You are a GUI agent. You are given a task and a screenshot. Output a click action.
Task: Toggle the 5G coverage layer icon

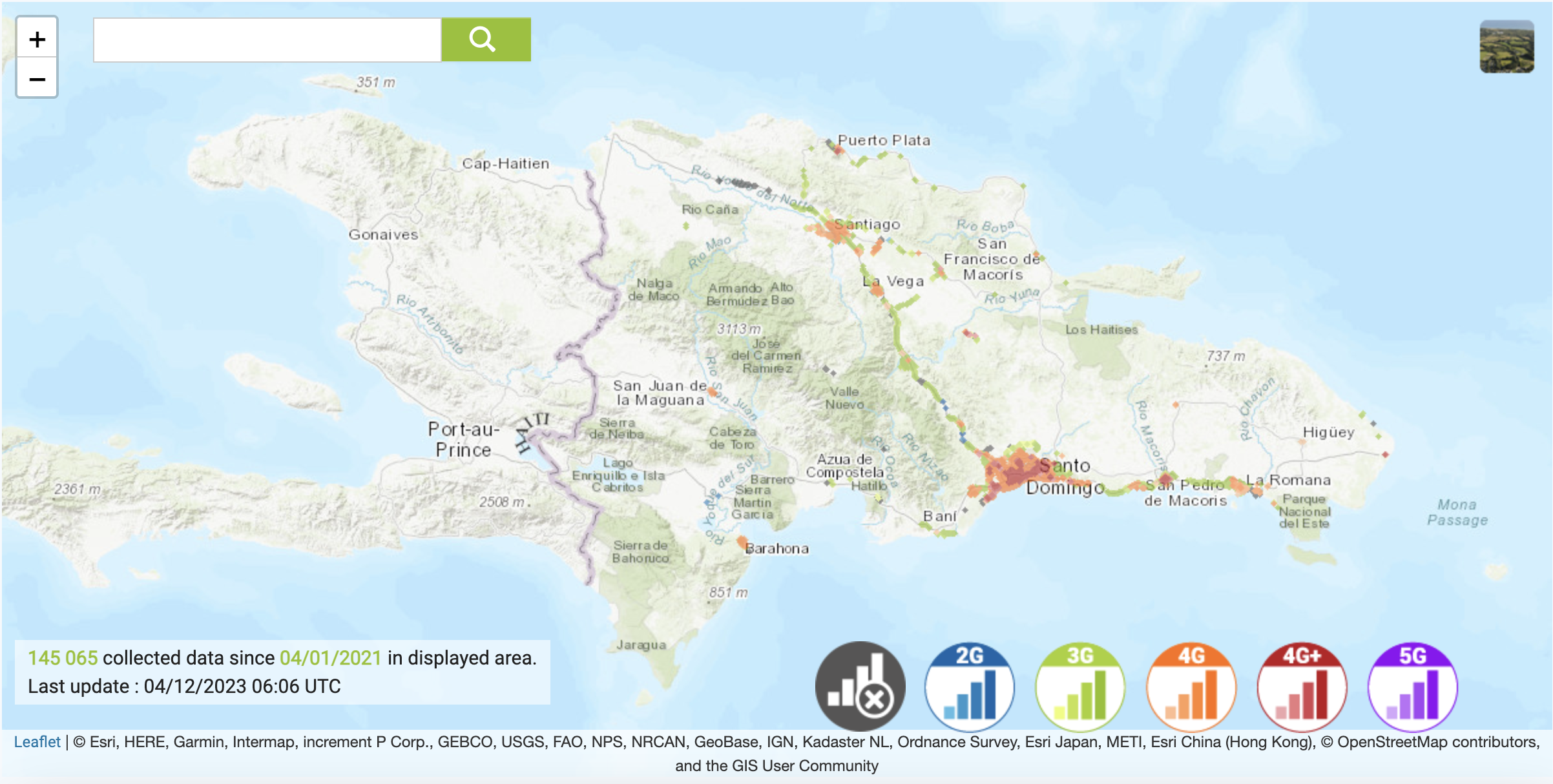pyautogui.click(x=1412, y=686)
